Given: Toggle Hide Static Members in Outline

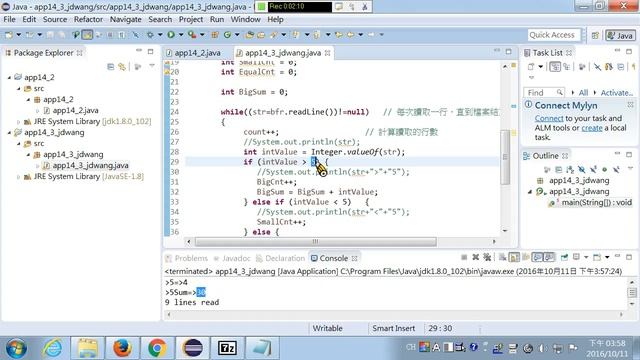Looking at the screenshot, I should (593, 169).
